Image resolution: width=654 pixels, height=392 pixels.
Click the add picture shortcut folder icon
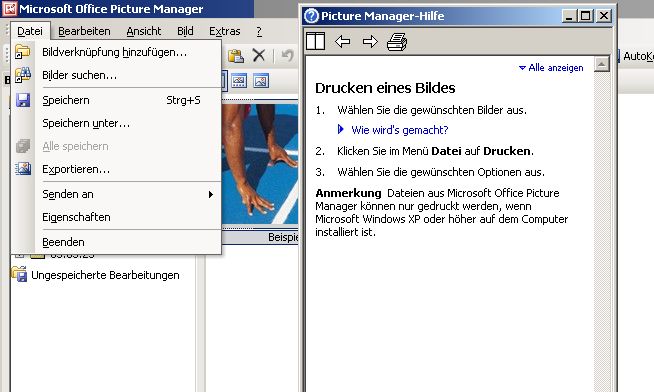(x=23, y=52)
